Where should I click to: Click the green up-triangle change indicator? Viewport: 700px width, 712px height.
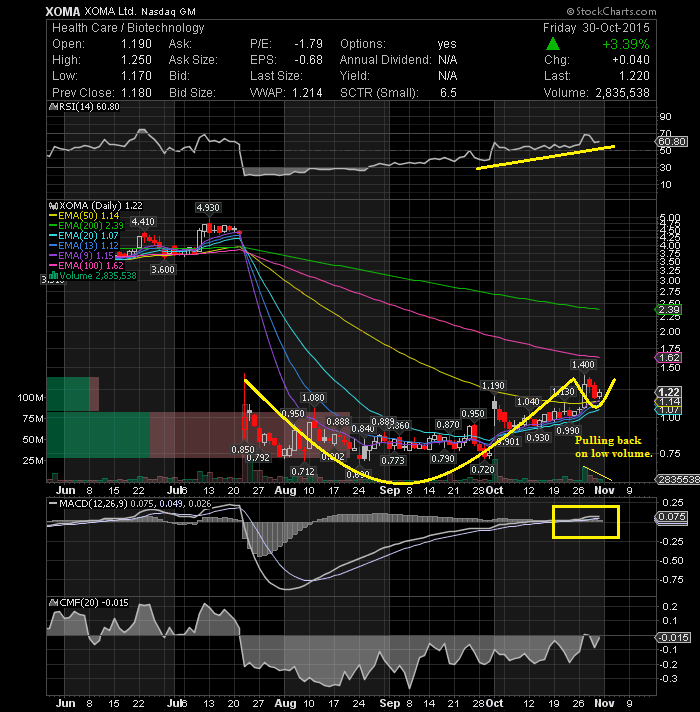552,44
